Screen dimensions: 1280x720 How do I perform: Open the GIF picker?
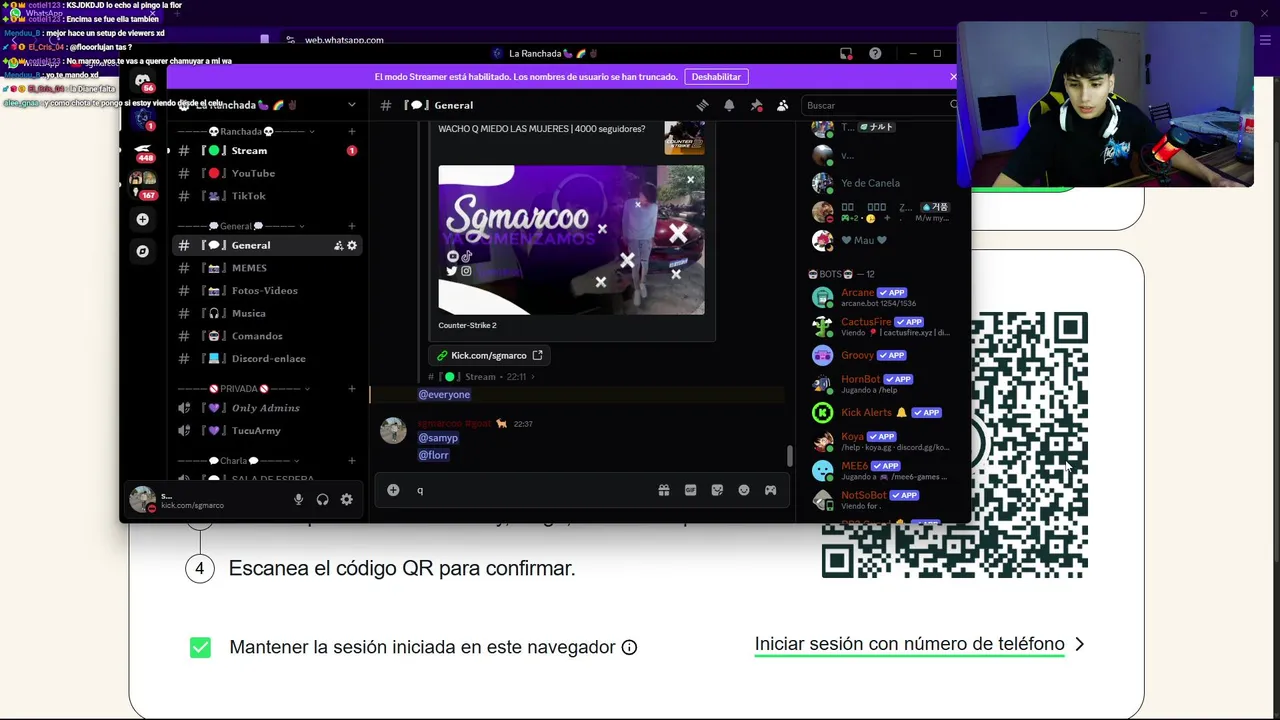(690, 490)
